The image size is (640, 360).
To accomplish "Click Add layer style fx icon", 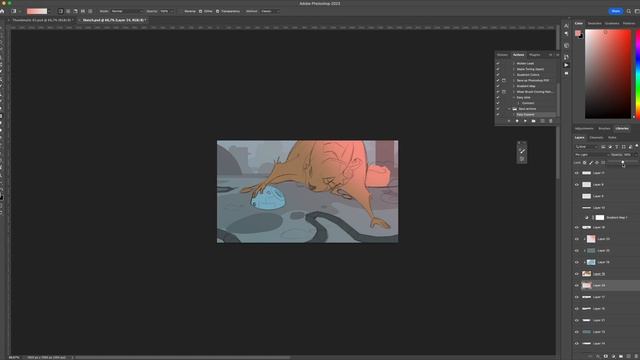I will (x=598, y=356).
